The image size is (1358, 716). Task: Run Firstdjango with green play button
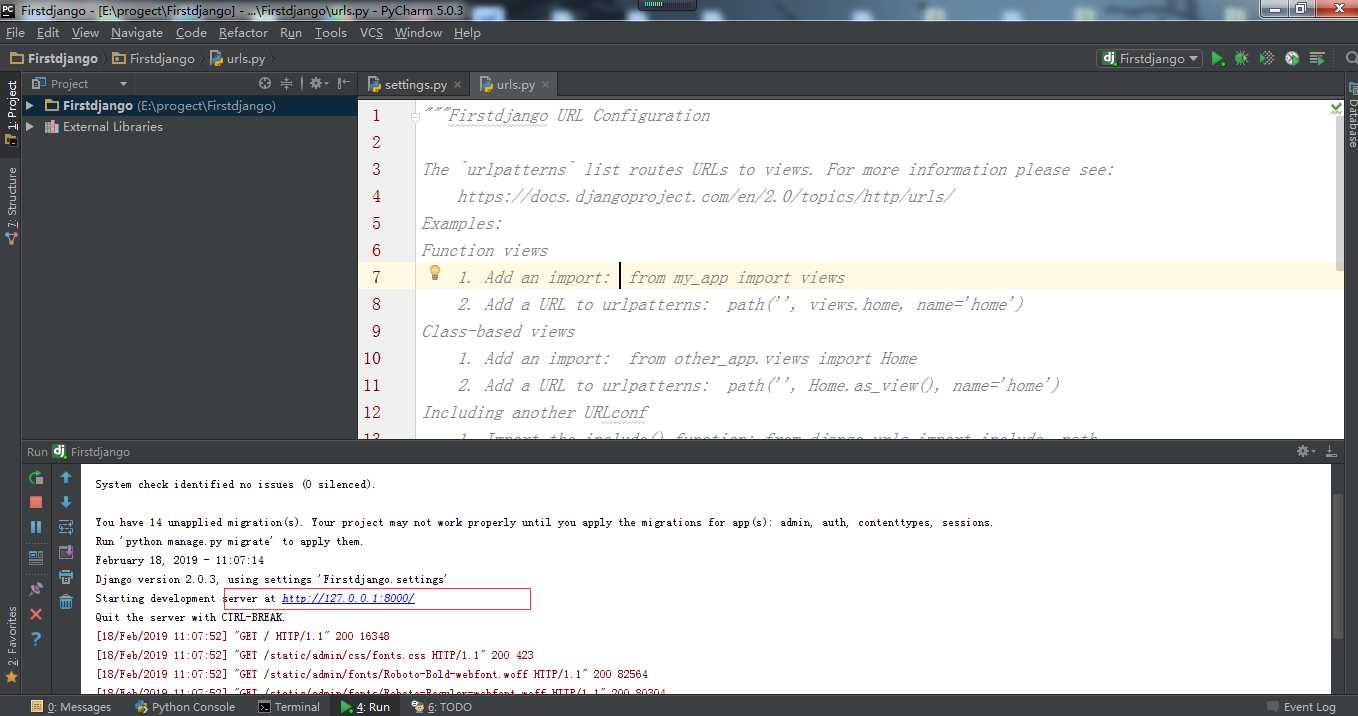point(1217,59)
